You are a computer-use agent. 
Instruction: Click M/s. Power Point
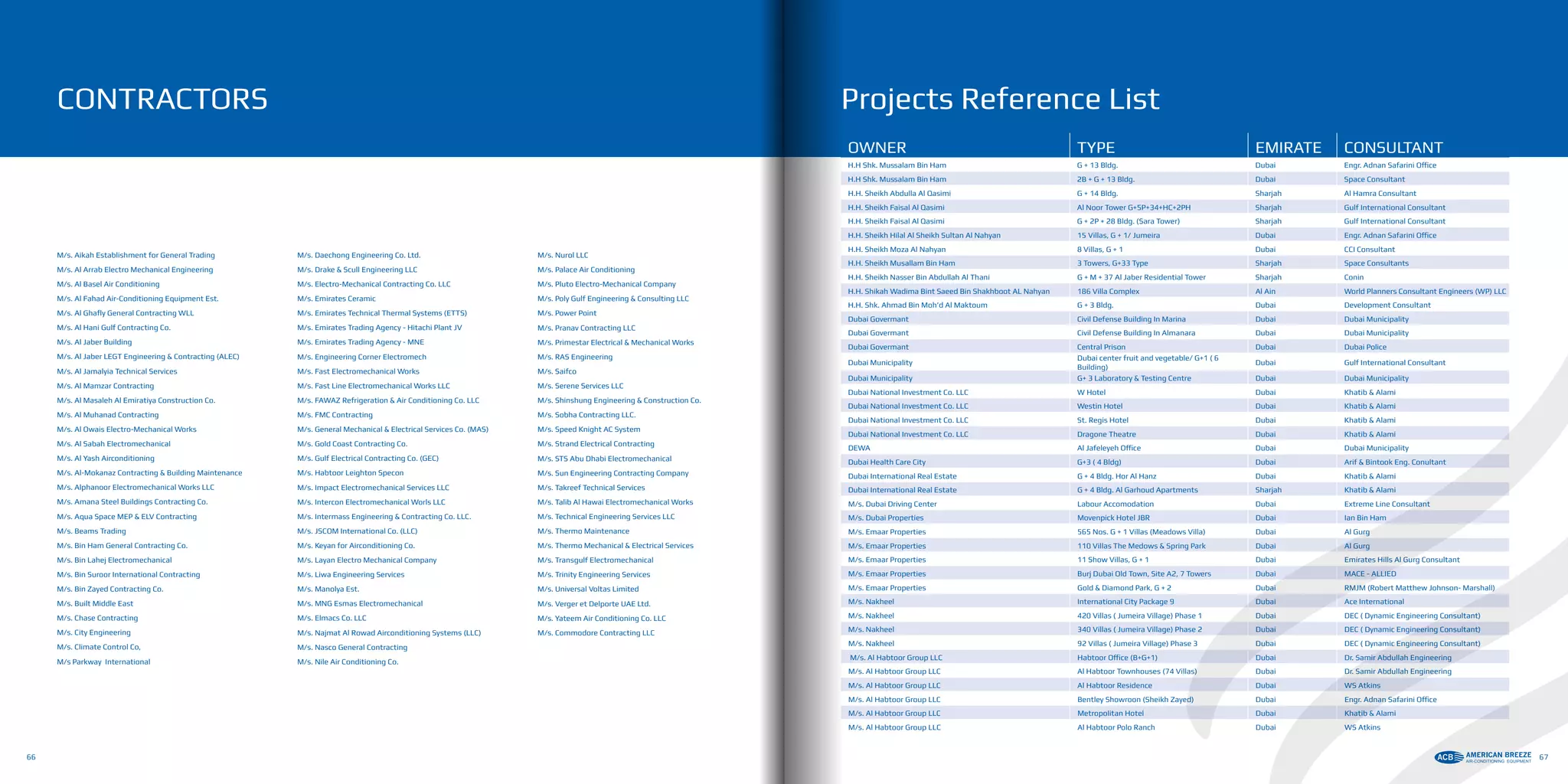point(567,313)
